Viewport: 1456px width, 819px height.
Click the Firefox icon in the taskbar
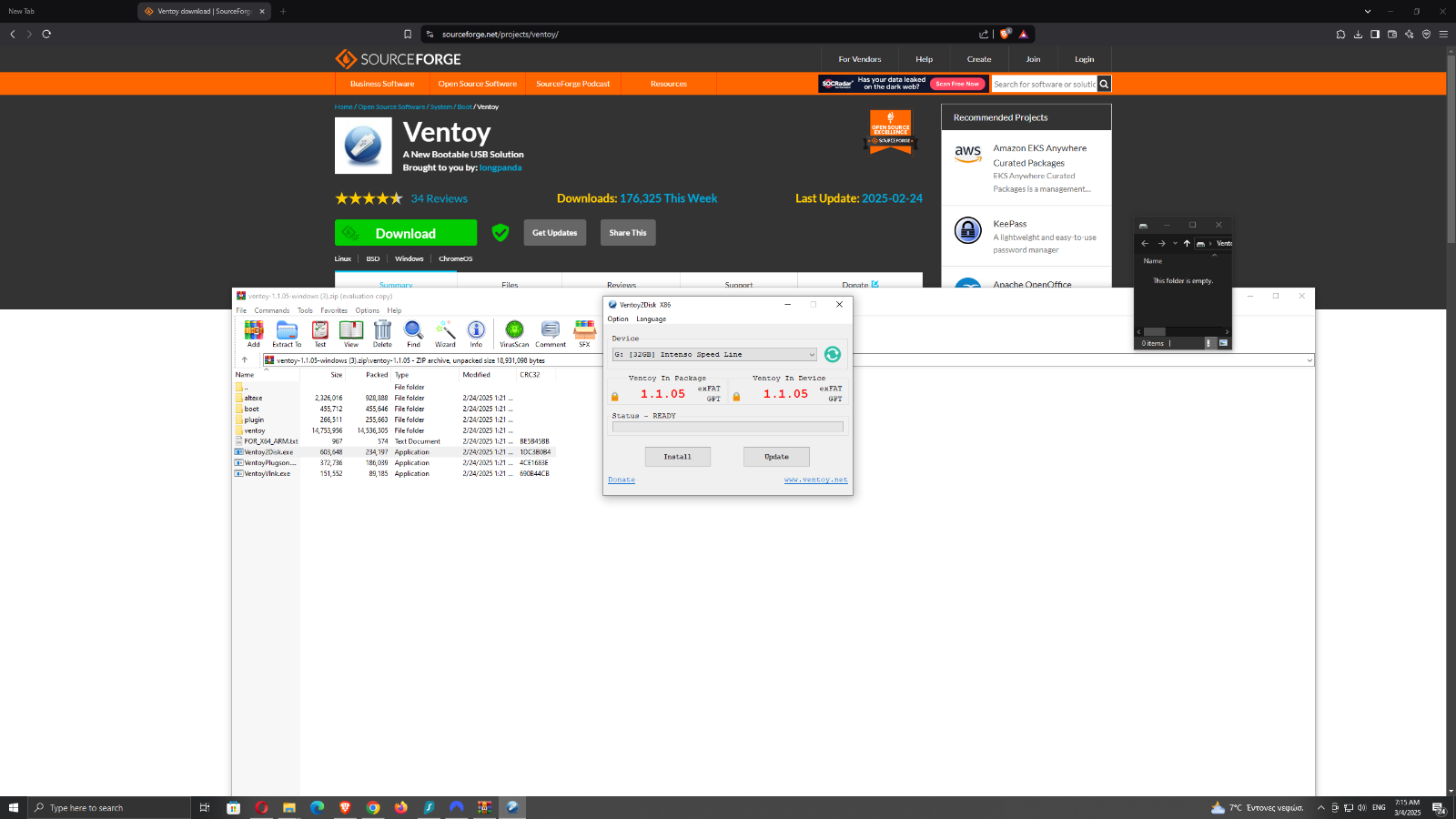coord(401,807)
